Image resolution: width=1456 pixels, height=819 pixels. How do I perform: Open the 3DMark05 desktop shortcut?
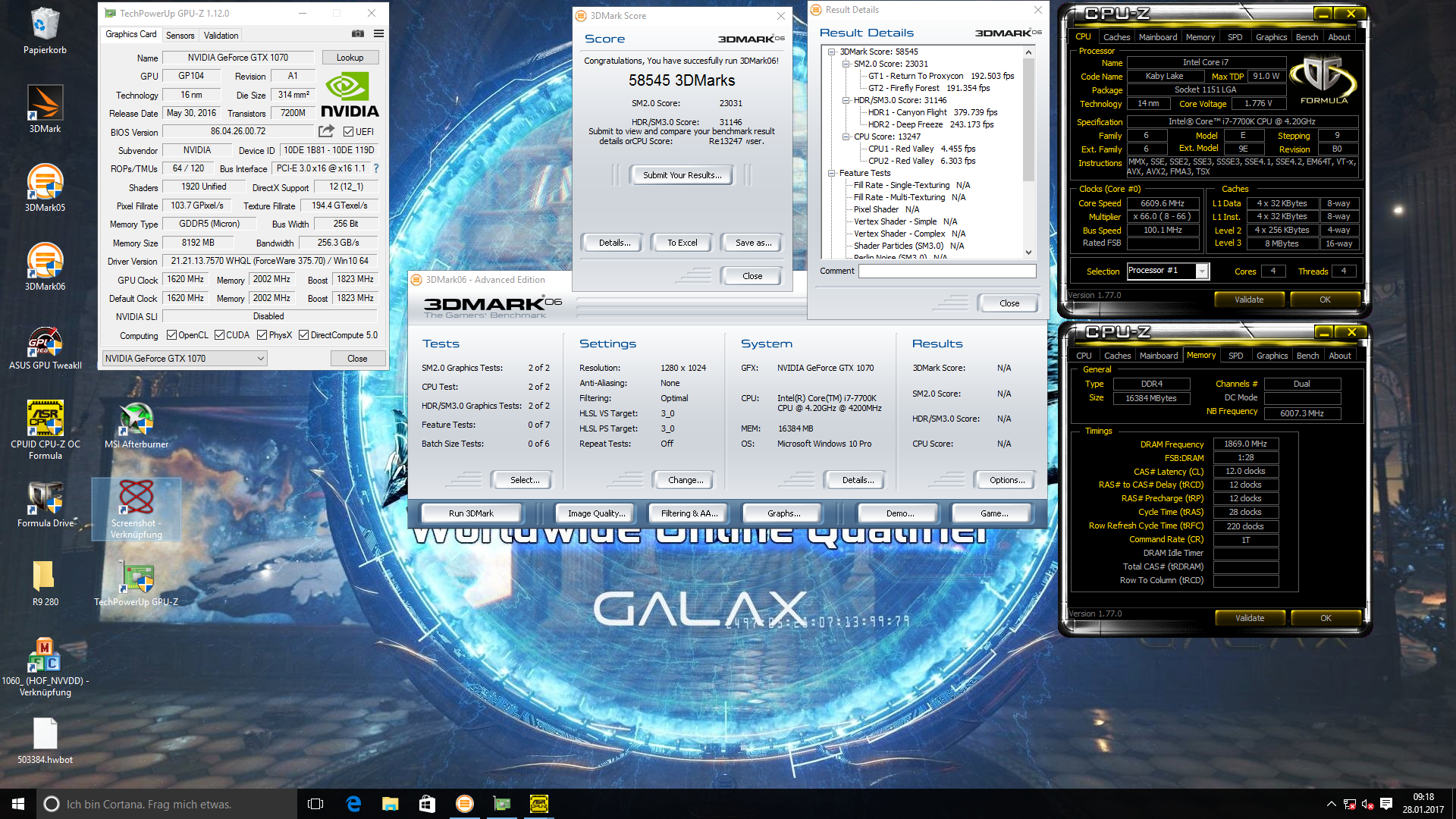pos(45,188)
